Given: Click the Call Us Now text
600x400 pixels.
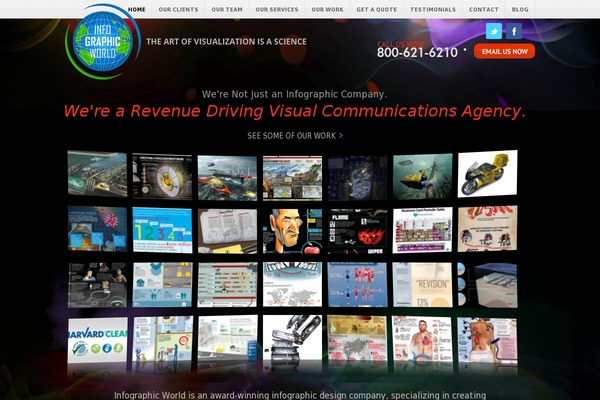Looking at the screenshot, I should [401, 44].
